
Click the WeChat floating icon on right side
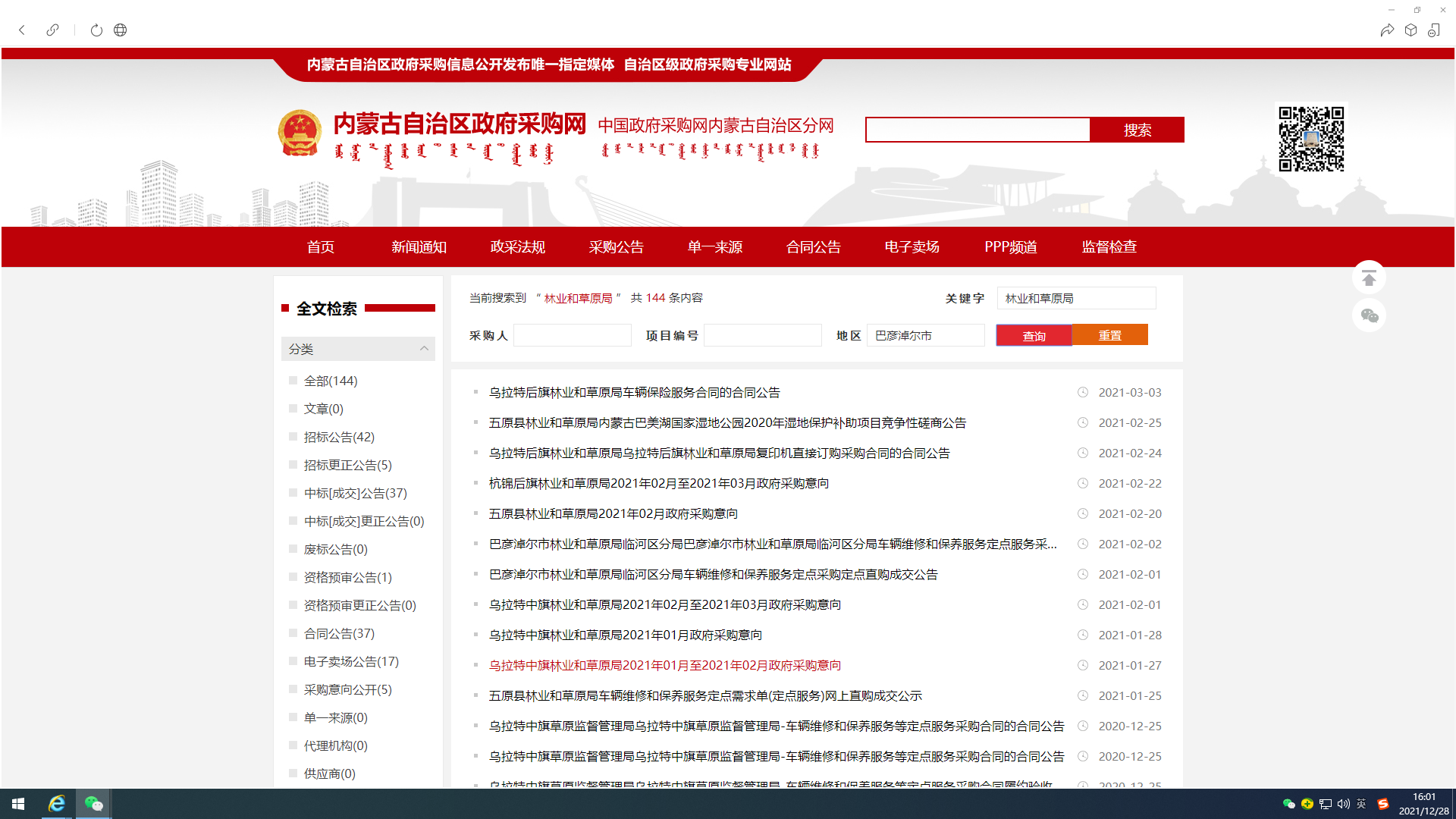(1369, 315)
